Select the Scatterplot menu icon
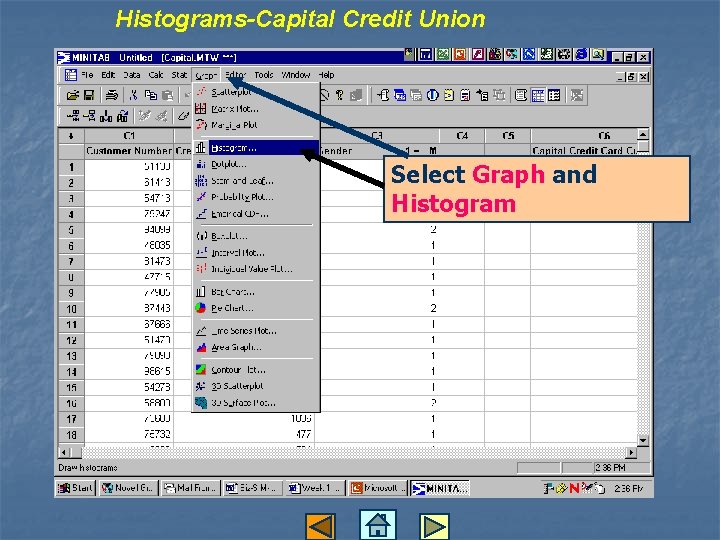The image size is (720, 540). coord(201,92)
